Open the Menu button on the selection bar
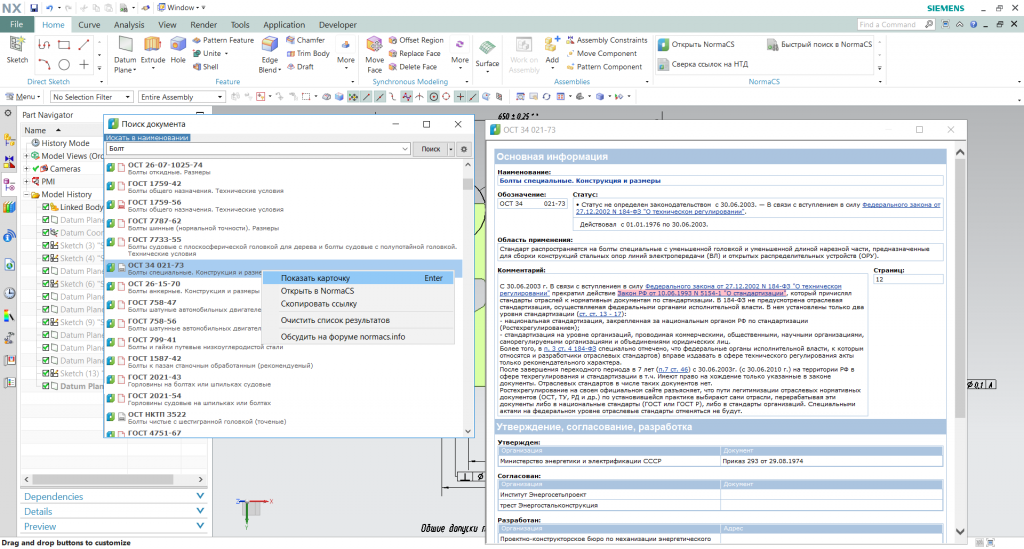This screenshot has height=549, width=1024. point(24,97)
